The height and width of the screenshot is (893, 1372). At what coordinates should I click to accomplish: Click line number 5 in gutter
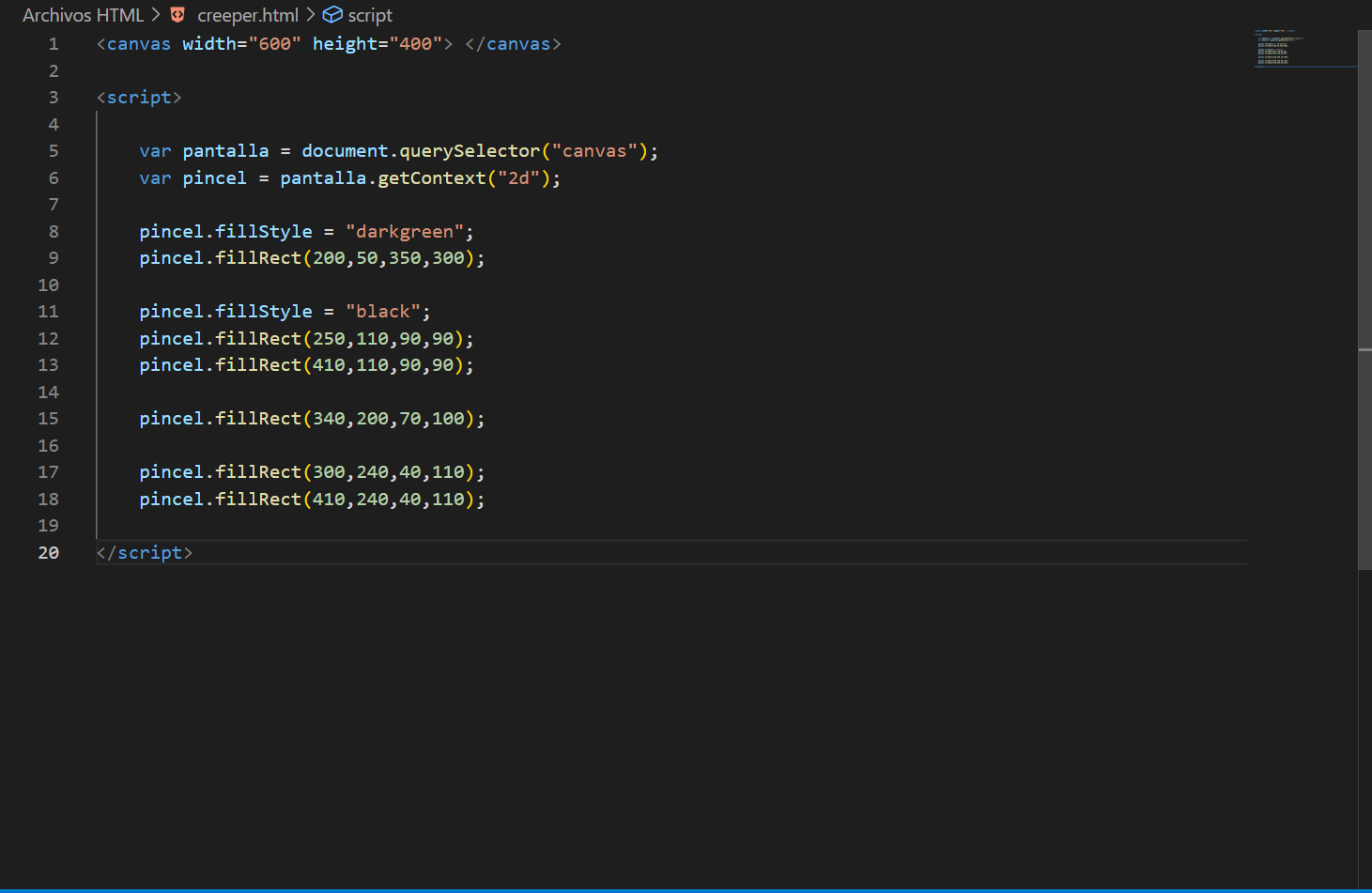[x=54, y=151]
